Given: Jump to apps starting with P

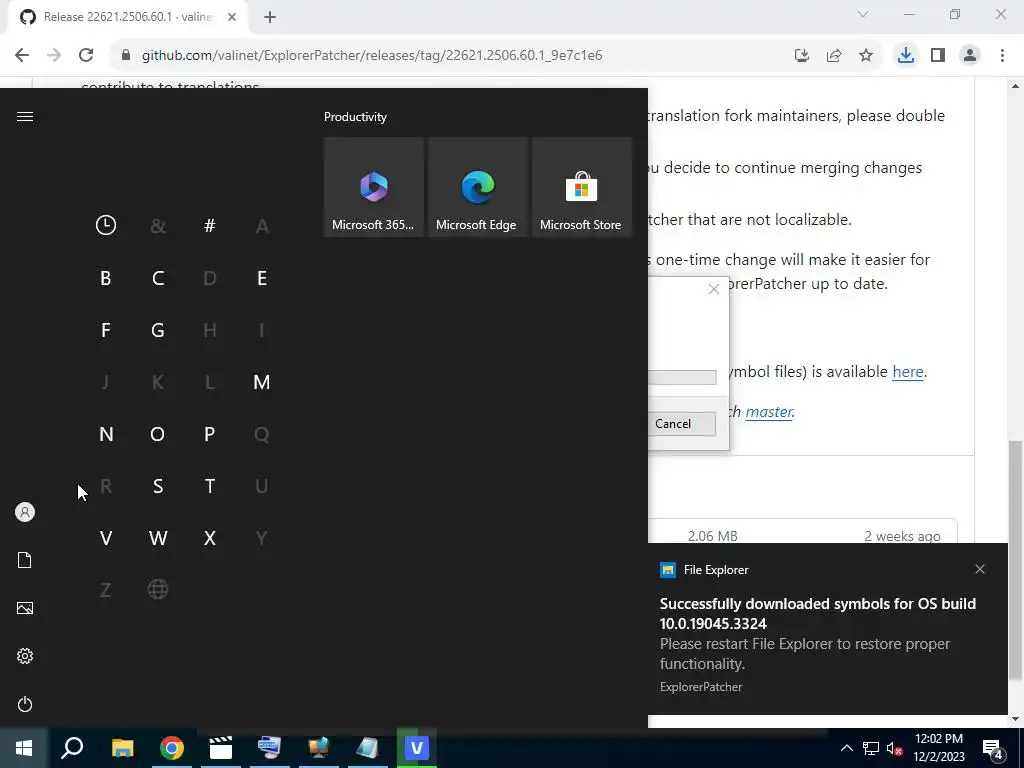Looking at the screenshot, I should coord(210,434).
